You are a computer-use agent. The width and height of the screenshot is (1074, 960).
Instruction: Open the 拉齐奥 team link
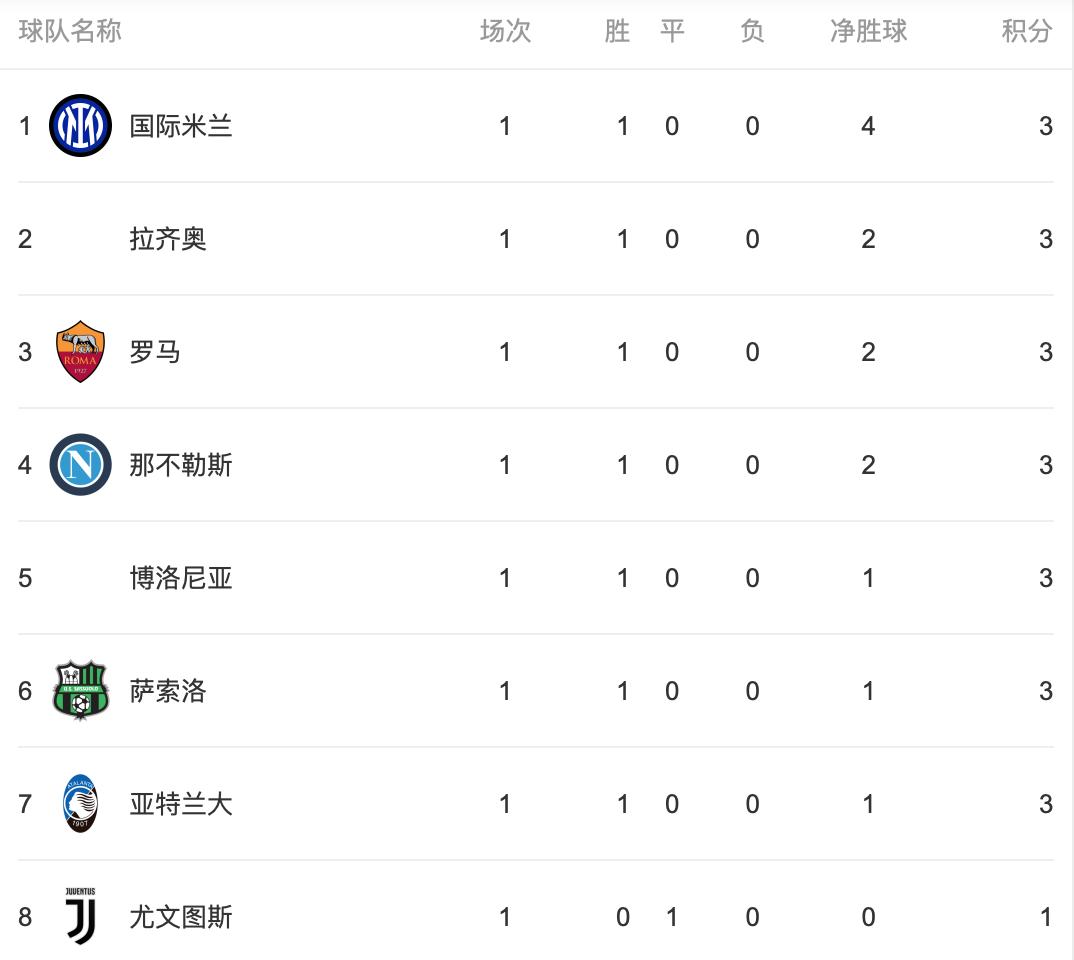(168, 239)
